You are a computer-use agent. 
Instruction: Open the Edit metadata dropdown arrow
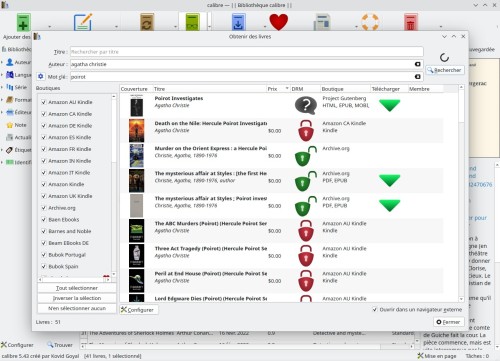pyautogui.click(x=116, y=26)
